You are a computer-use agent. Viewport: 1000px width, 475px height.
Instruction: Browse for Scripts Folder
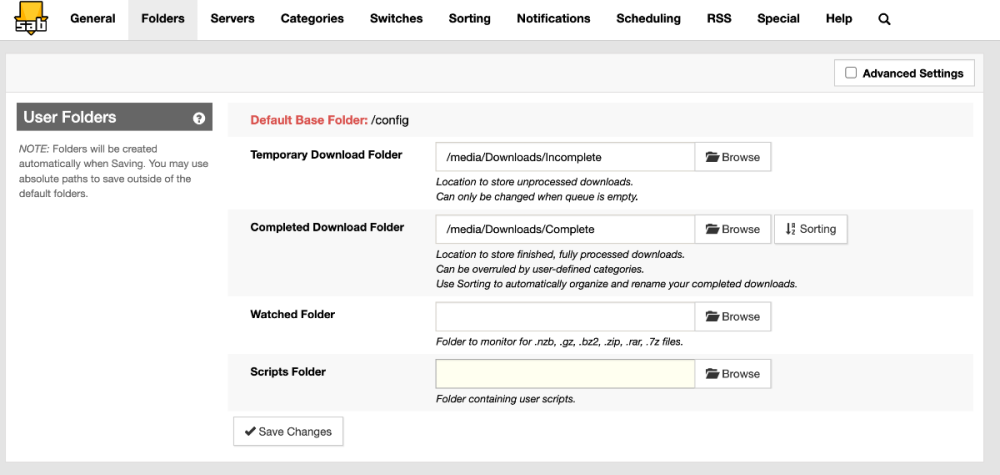click(733, 374)
